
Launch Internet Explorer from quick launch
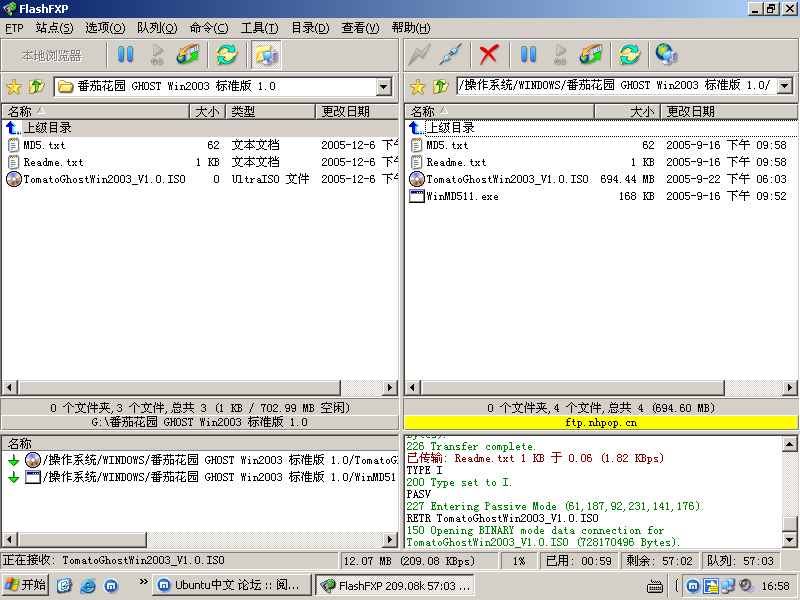pos(88,585)
